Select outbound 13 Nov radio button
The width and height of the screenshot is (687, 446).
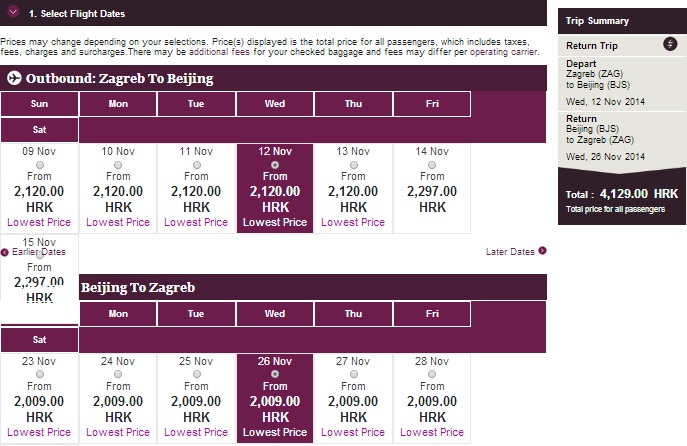coord(354,164)
